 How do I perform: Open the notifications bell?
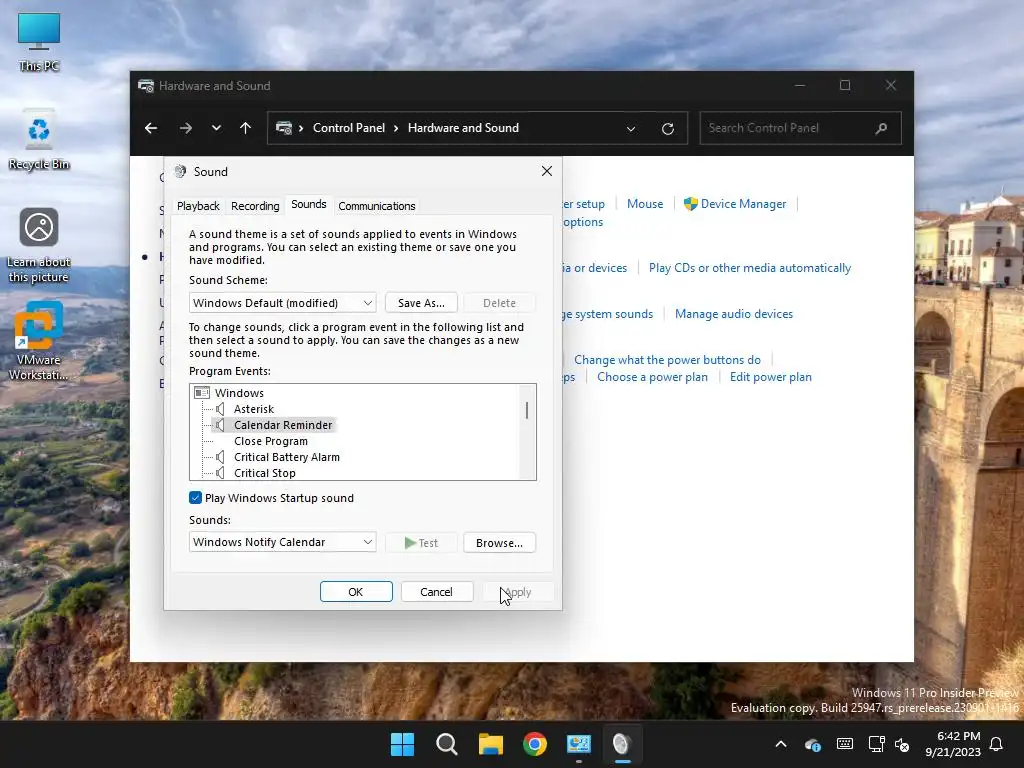(x=997, y=744)
